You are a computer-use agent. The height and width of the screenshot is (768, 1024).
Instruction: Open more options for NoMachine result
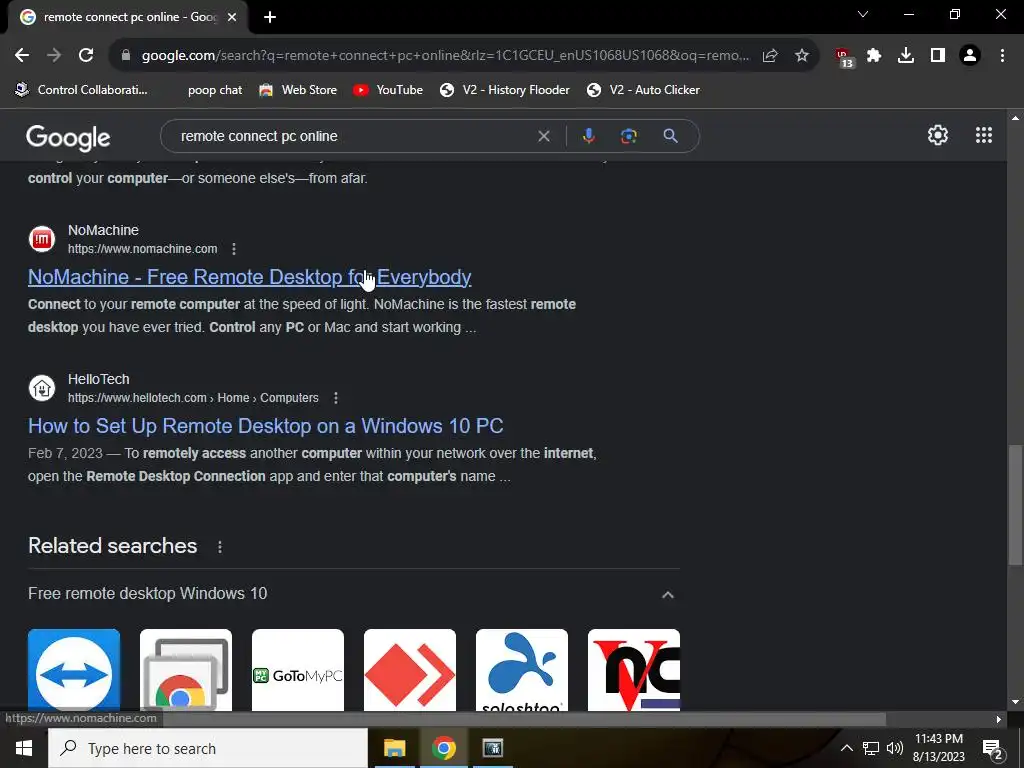234,249
